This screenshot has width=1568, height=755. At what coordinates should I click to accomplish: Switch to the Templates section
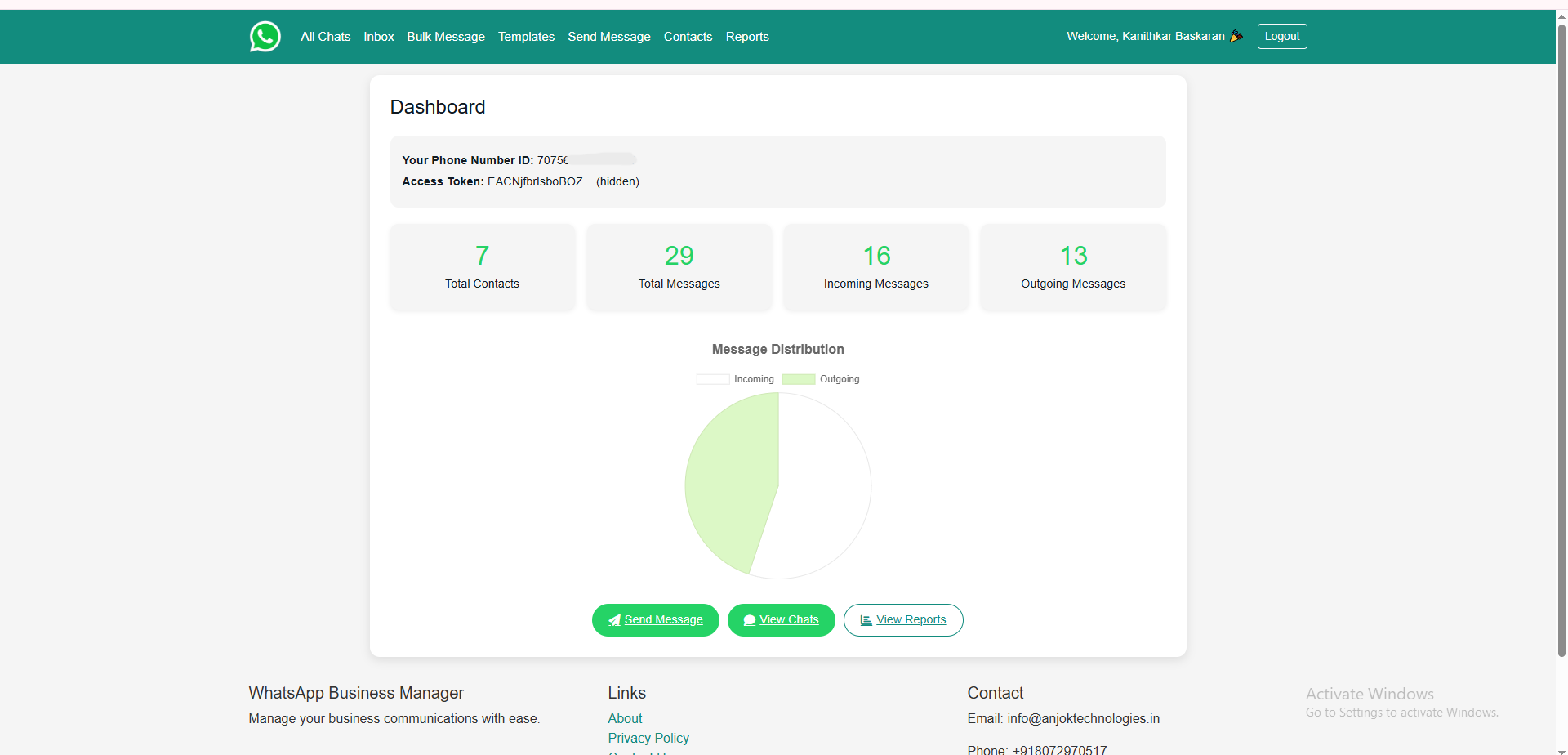pos(526,36)
